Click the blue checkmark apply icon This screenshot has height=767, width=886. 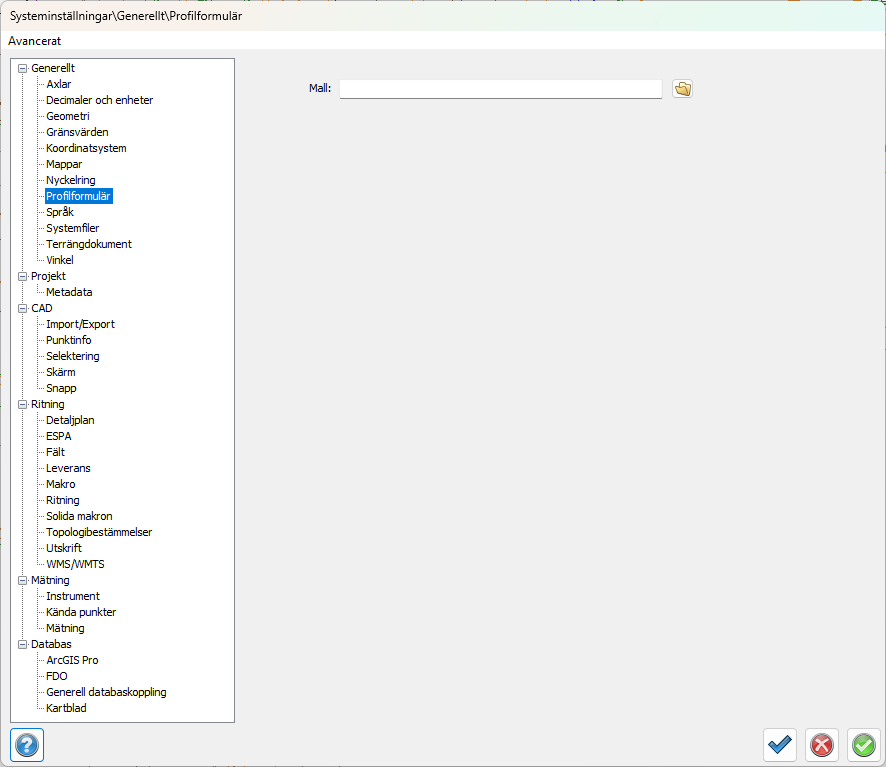coord(779,745)
